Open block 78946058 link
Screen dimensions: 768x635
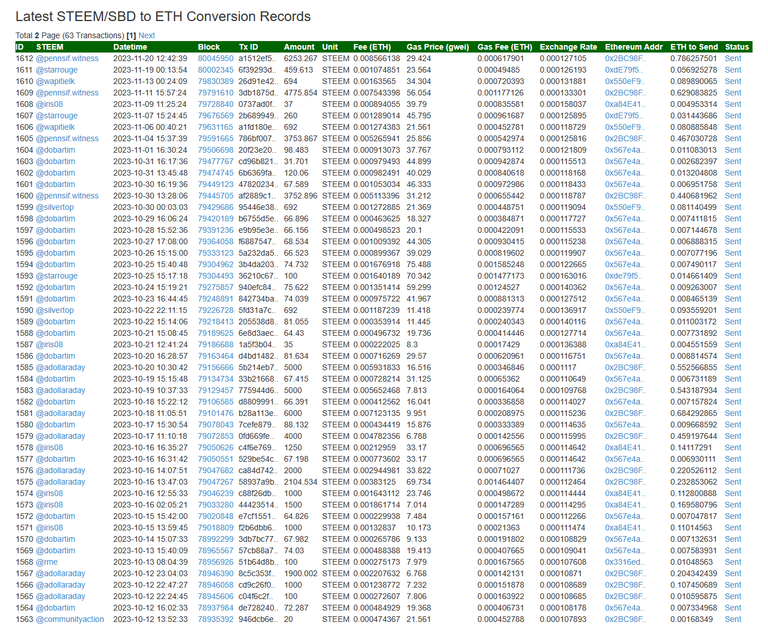tap(216, 585)
